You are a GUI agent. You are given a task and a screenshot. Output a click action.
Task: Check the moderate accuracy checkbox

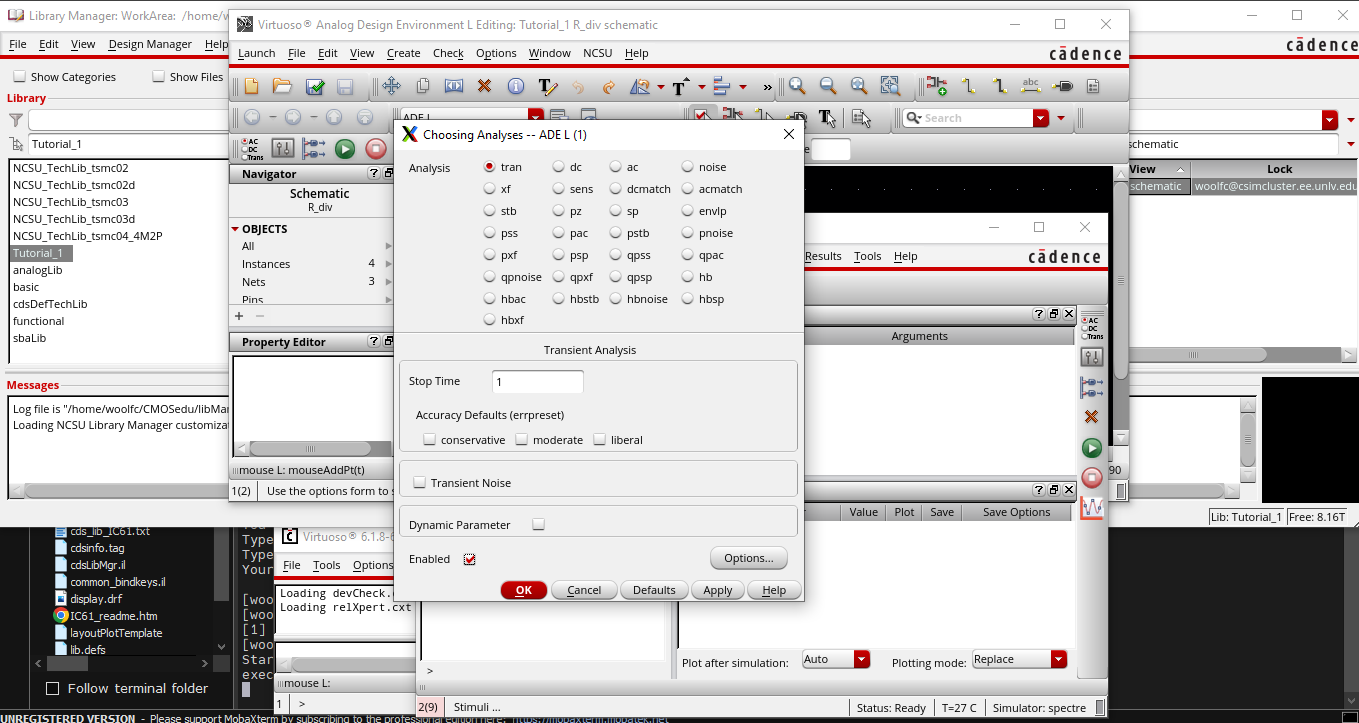coord(521,439)
